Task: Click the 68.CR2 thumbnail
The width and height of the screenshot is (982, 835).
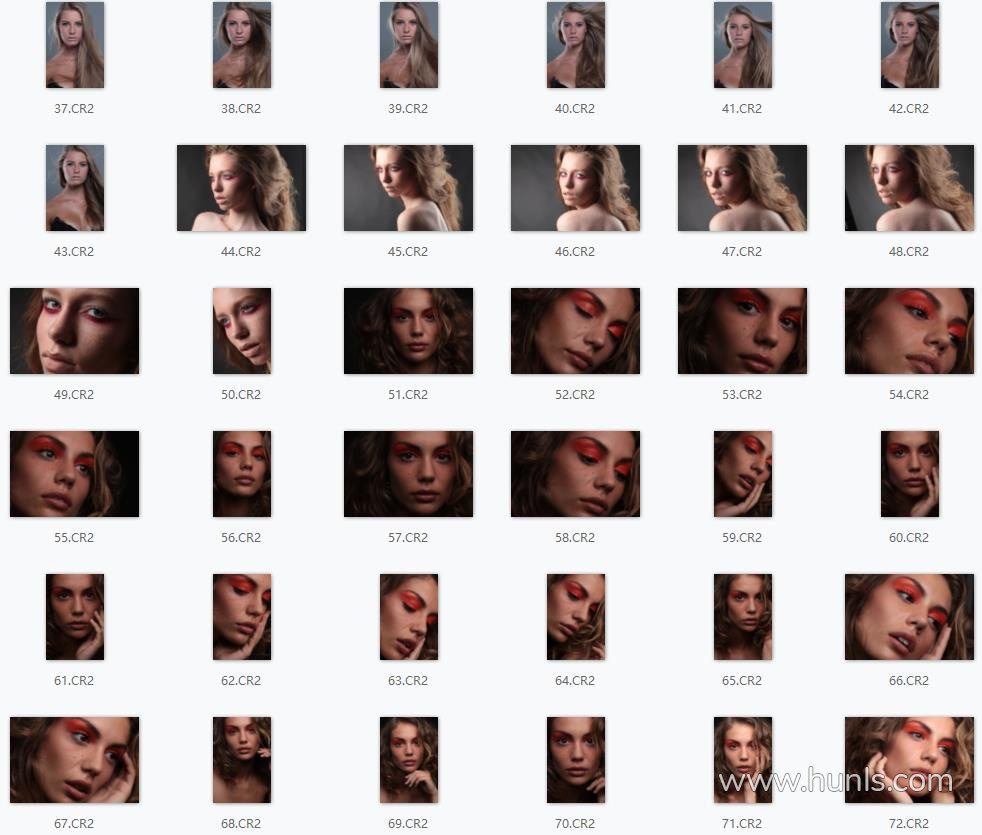Action: point(242,760)
